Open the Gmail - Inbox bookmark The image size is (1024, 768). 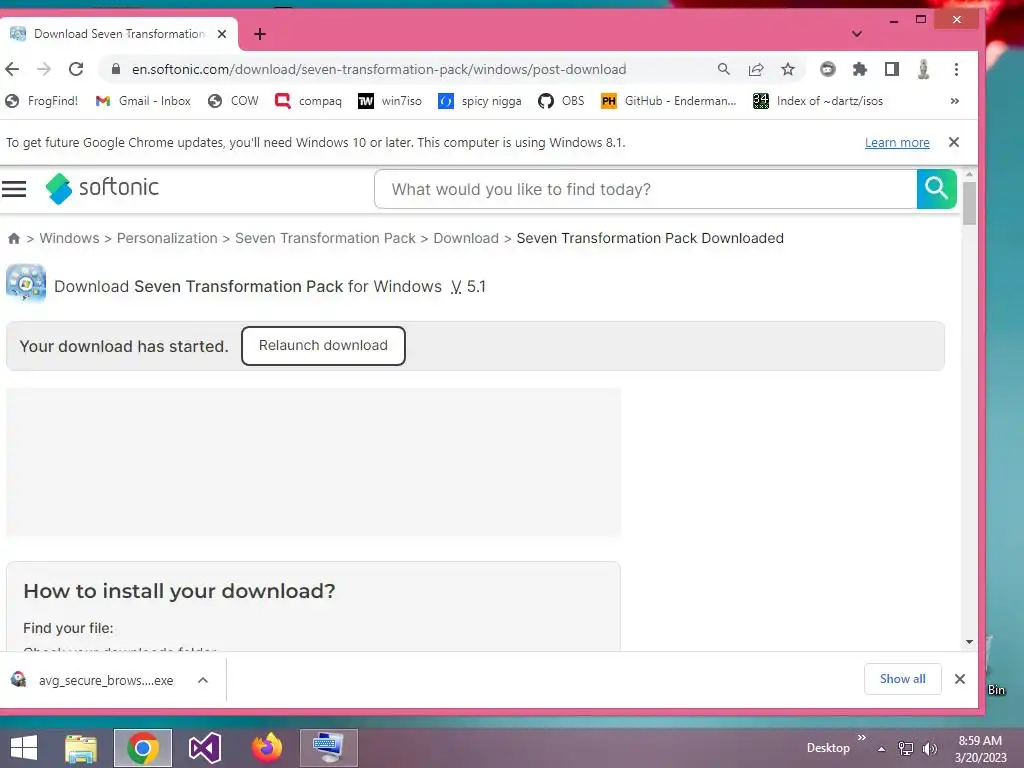click(x=143, y=101)
